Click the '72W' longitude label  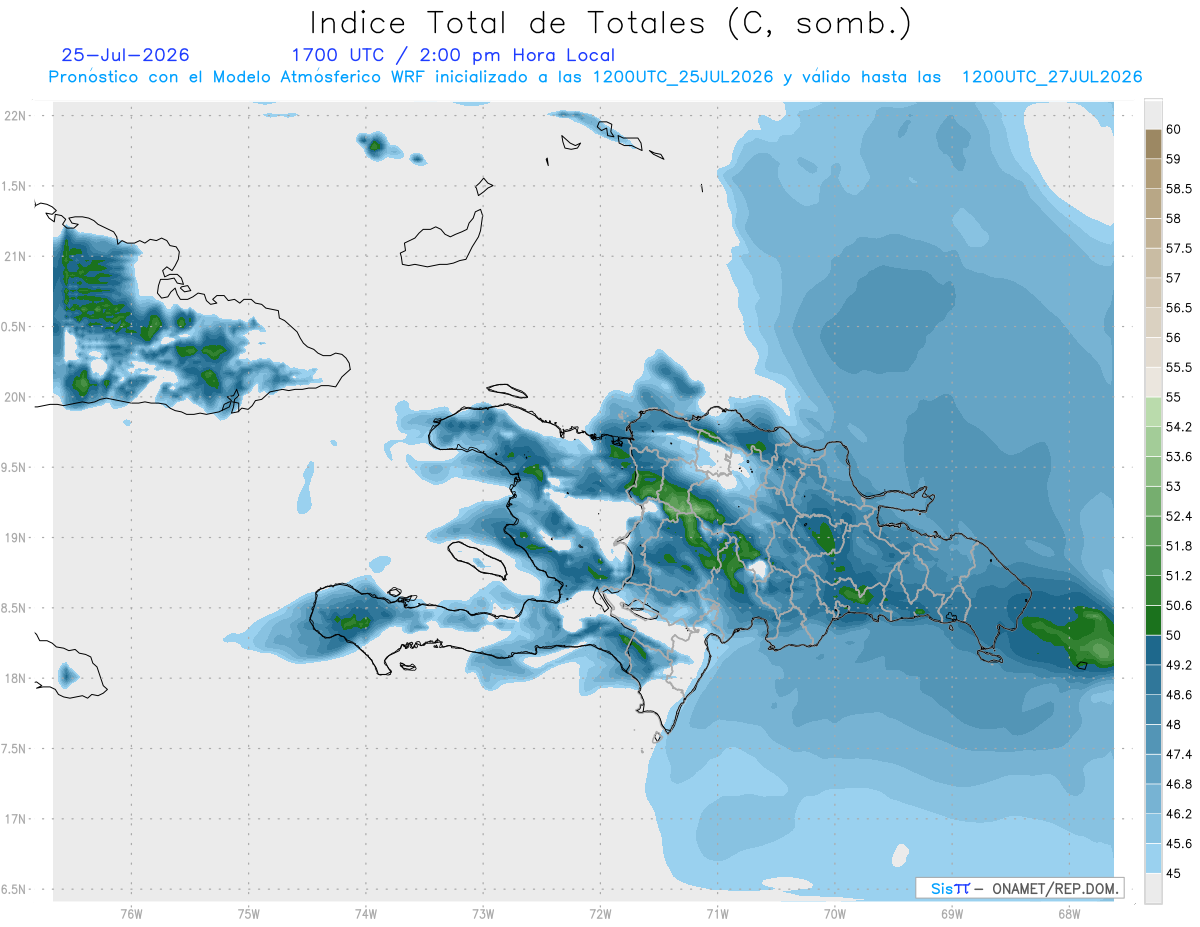tap(600, 913)
